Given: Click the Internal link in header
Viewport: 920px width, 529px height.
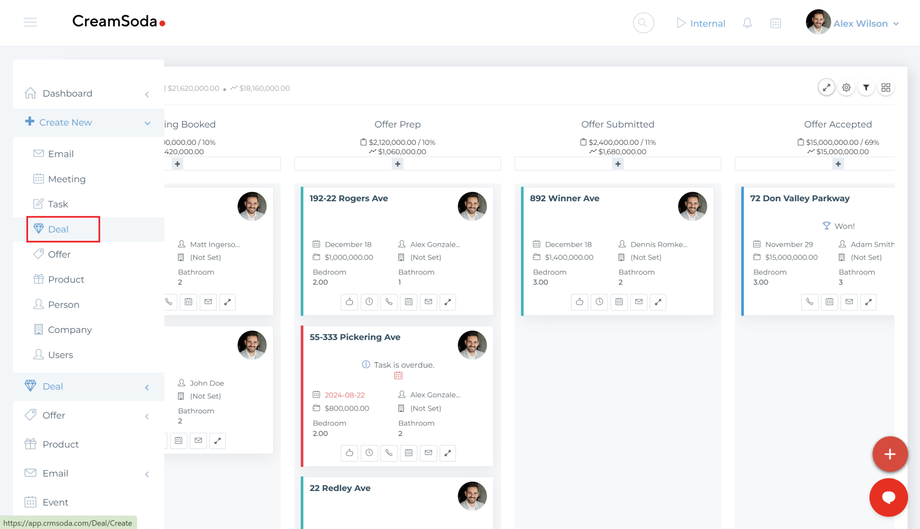Looking at the screenshot, I should click(x=700, y=23).
